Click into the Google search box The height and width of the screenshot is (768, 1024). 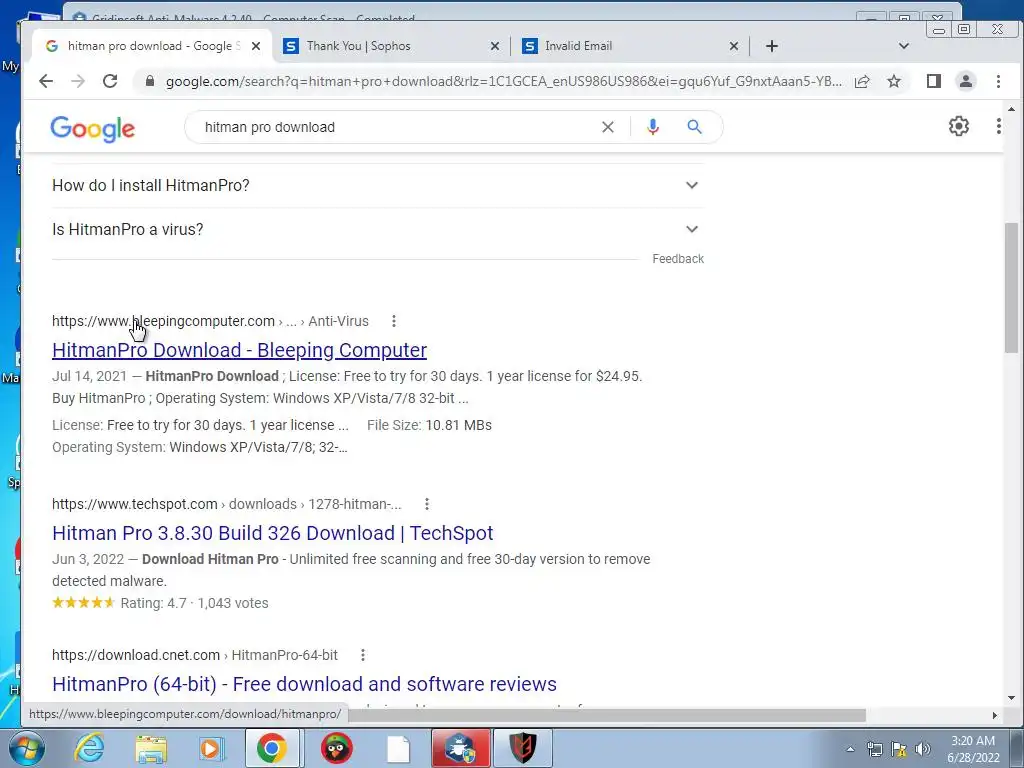coord(398,127)
